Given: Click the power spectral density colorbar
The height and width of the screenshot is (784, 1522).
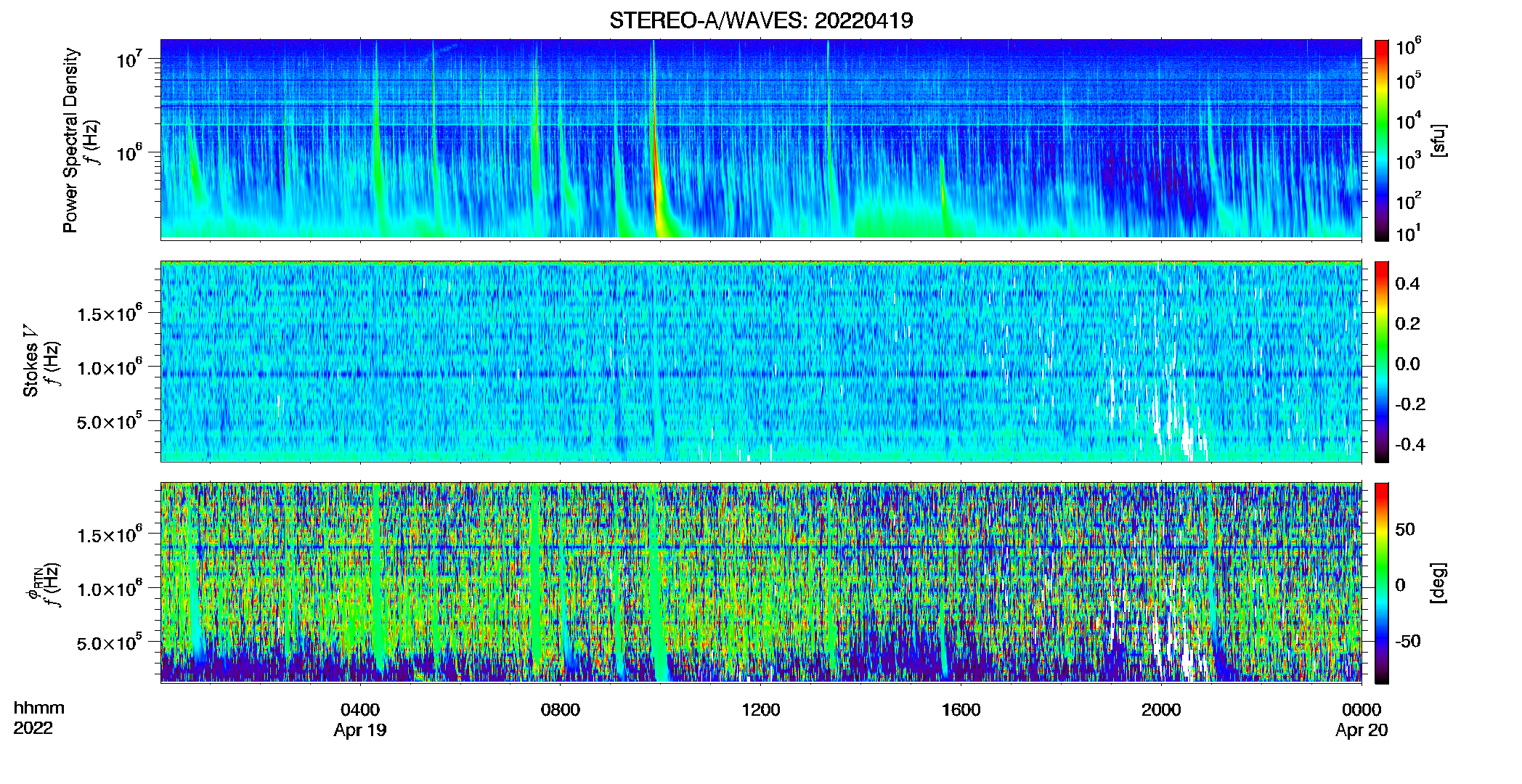Looking at the screenshot, I should tap(1382, 140).
